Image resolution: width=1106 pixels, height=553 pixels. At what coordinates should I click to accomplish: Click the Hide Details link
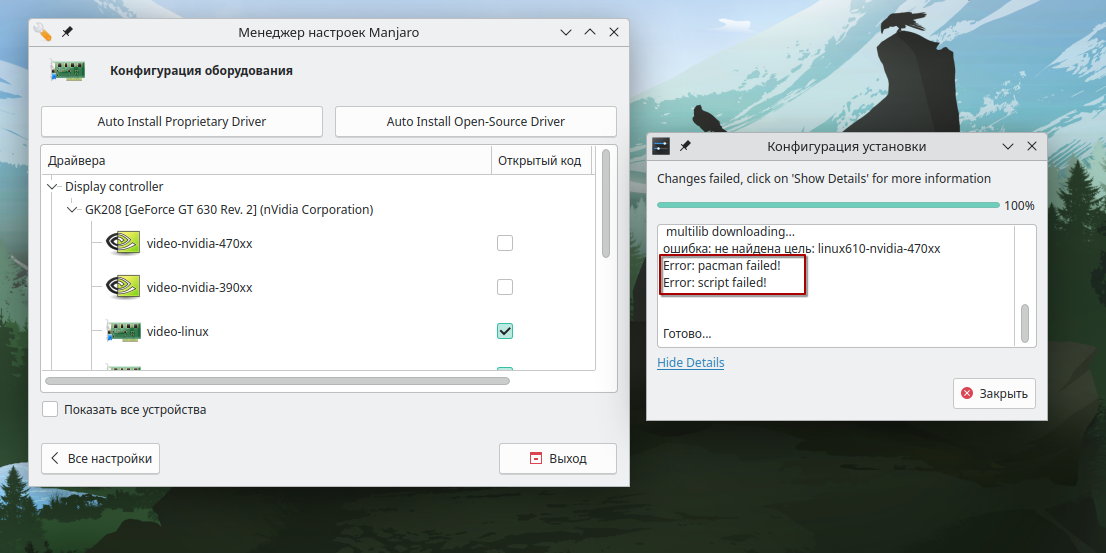[x=691, y=363]
